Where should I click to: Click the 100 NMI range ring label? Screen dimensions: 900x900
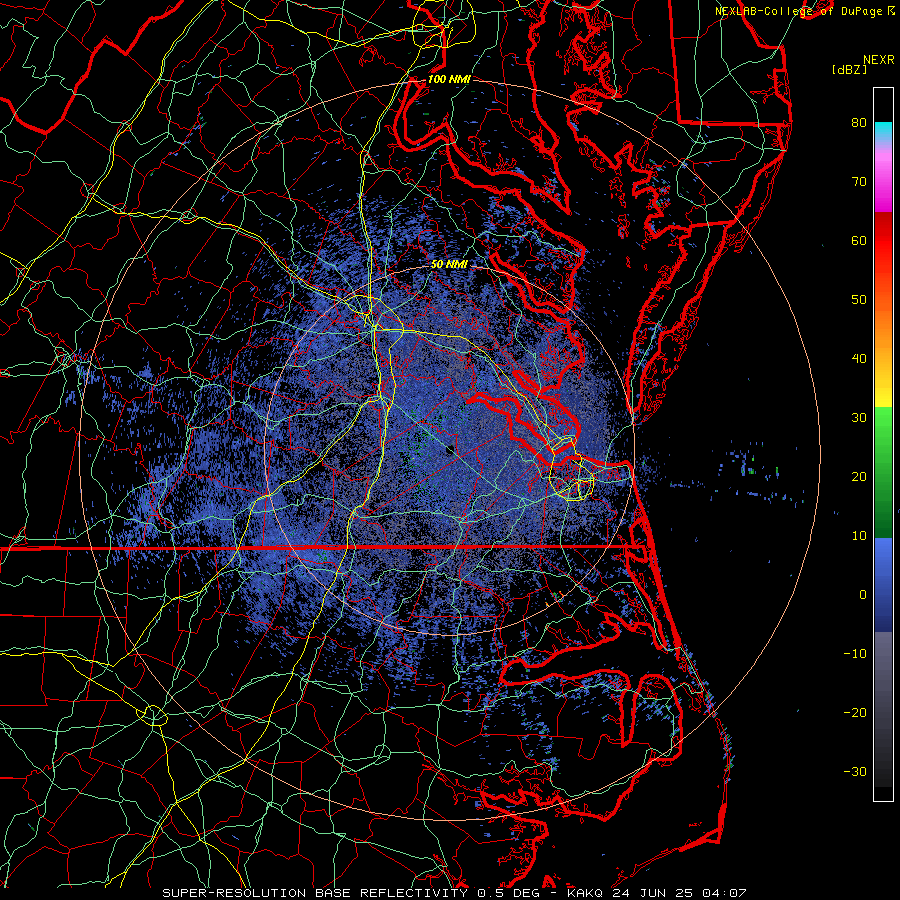point(449,79)
